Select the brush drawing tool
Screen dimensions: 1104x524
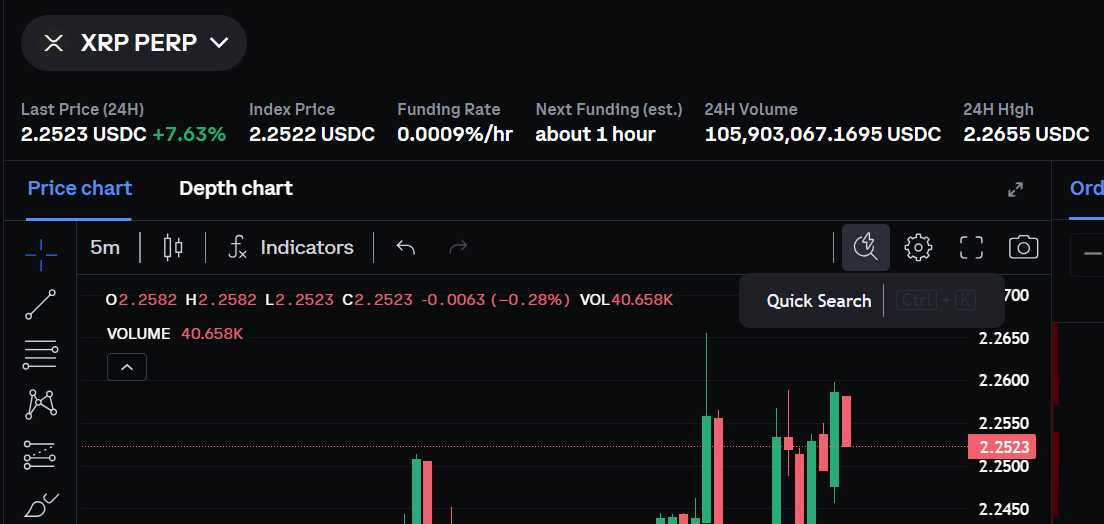(41, 505)
